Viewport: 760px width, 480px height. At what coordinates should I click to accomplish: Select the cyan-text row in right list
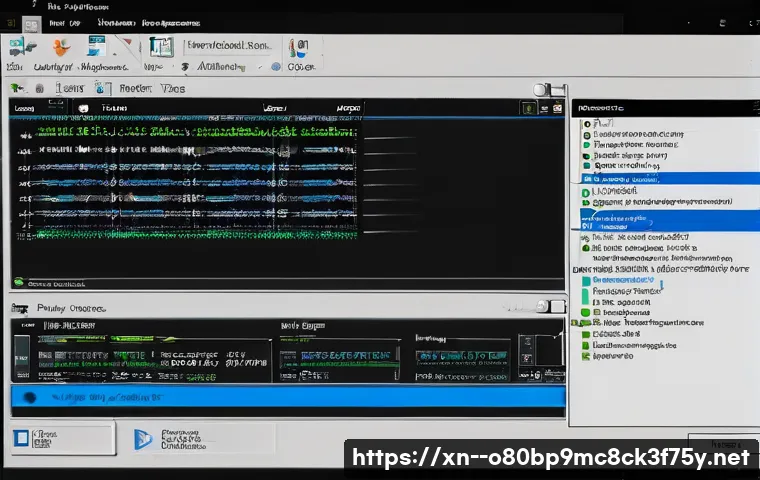(x=623, y=280)
